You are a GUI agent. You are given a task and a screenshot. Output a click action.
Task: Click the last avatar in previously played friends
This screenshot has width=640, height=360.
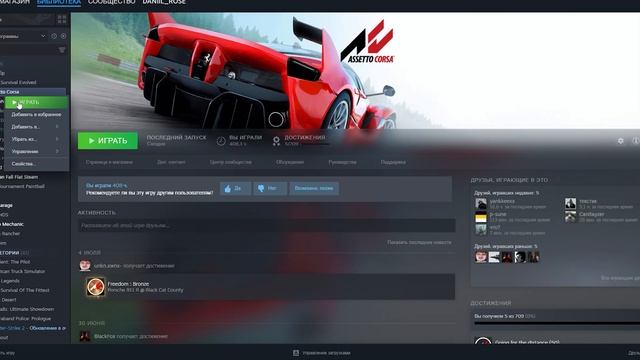point(533,257)
